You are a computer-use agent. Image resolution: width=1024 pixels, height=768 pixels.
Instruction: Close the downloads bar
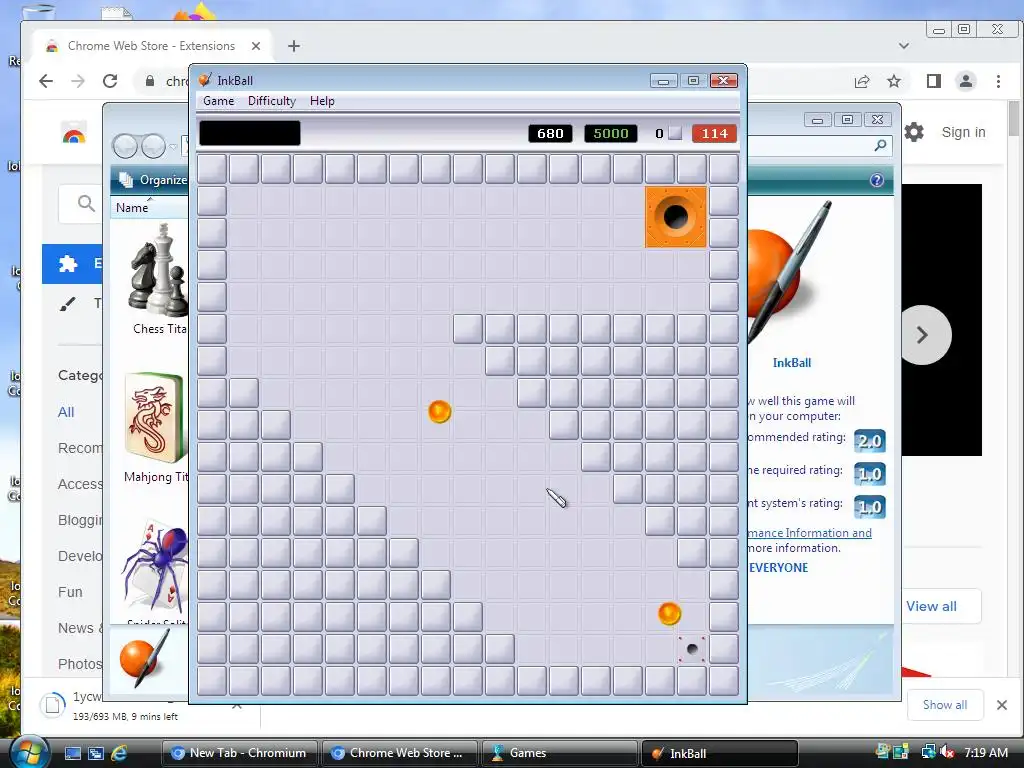[x=1002, y=705]
